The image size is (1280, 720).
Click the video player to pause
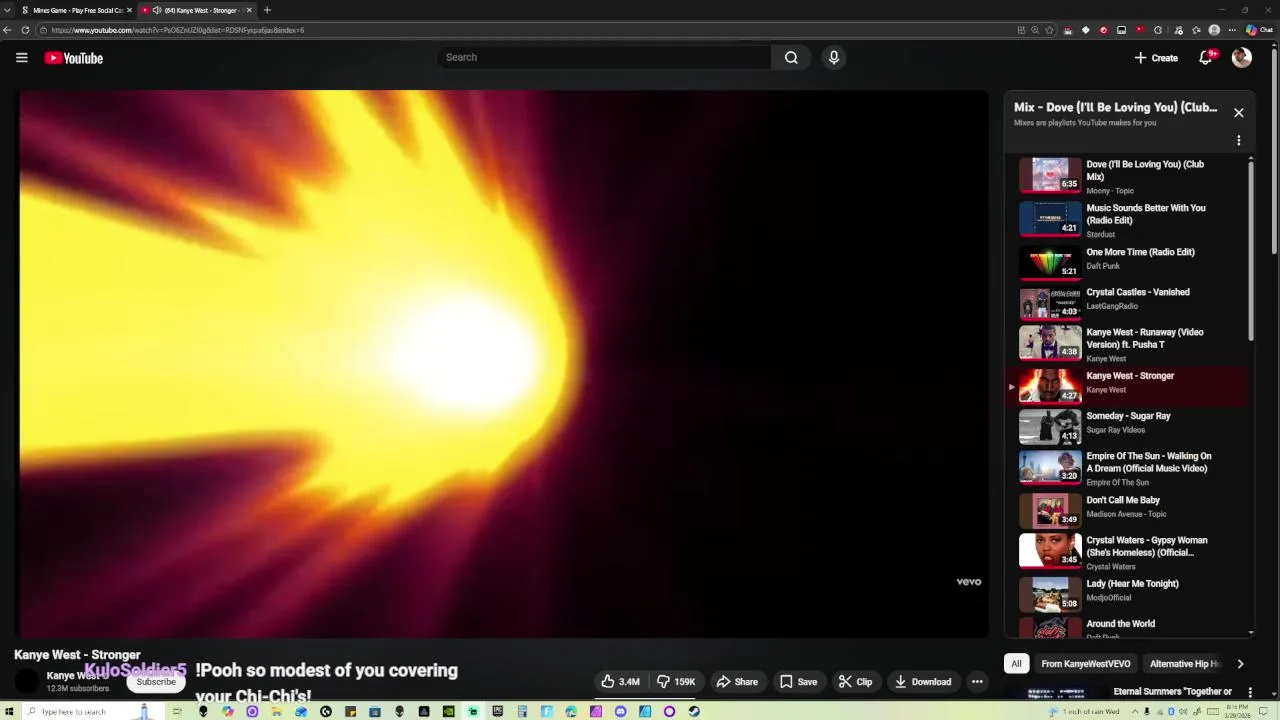click(x=504, y=364)
